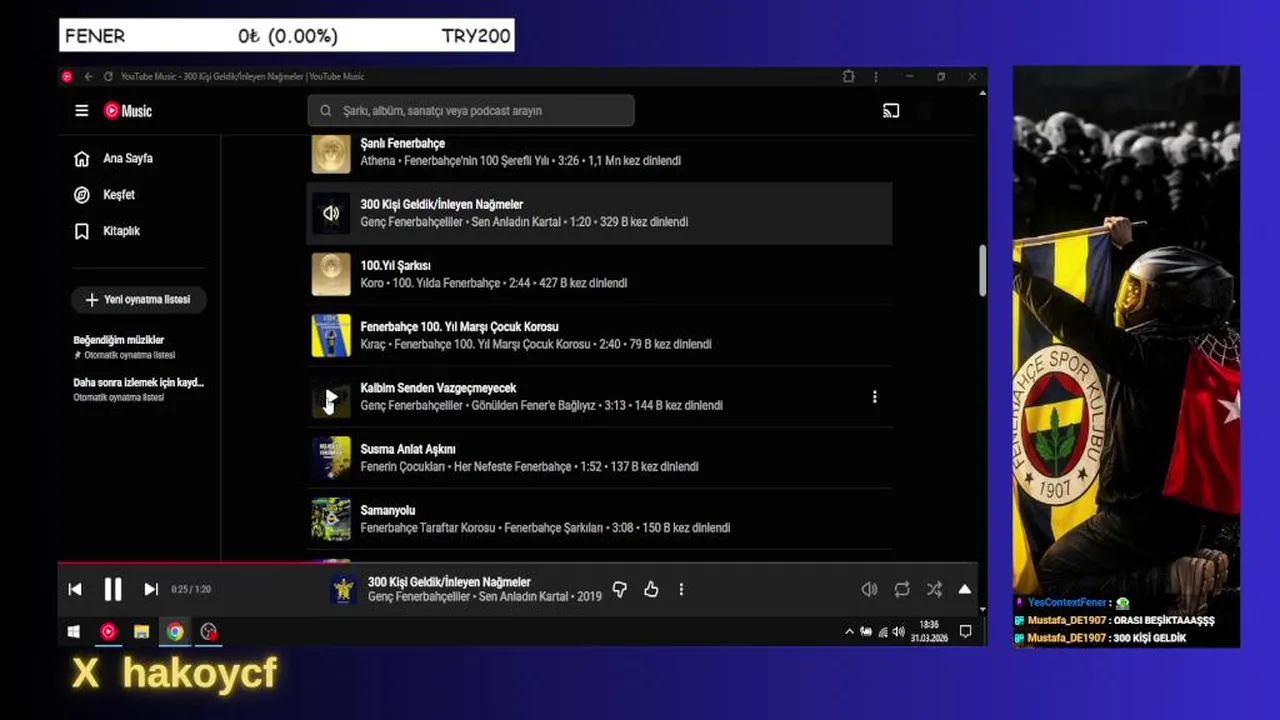This screenshot has height=720, width=1280.
Task: Open the player bar three-dot menu
Action: 681,590
